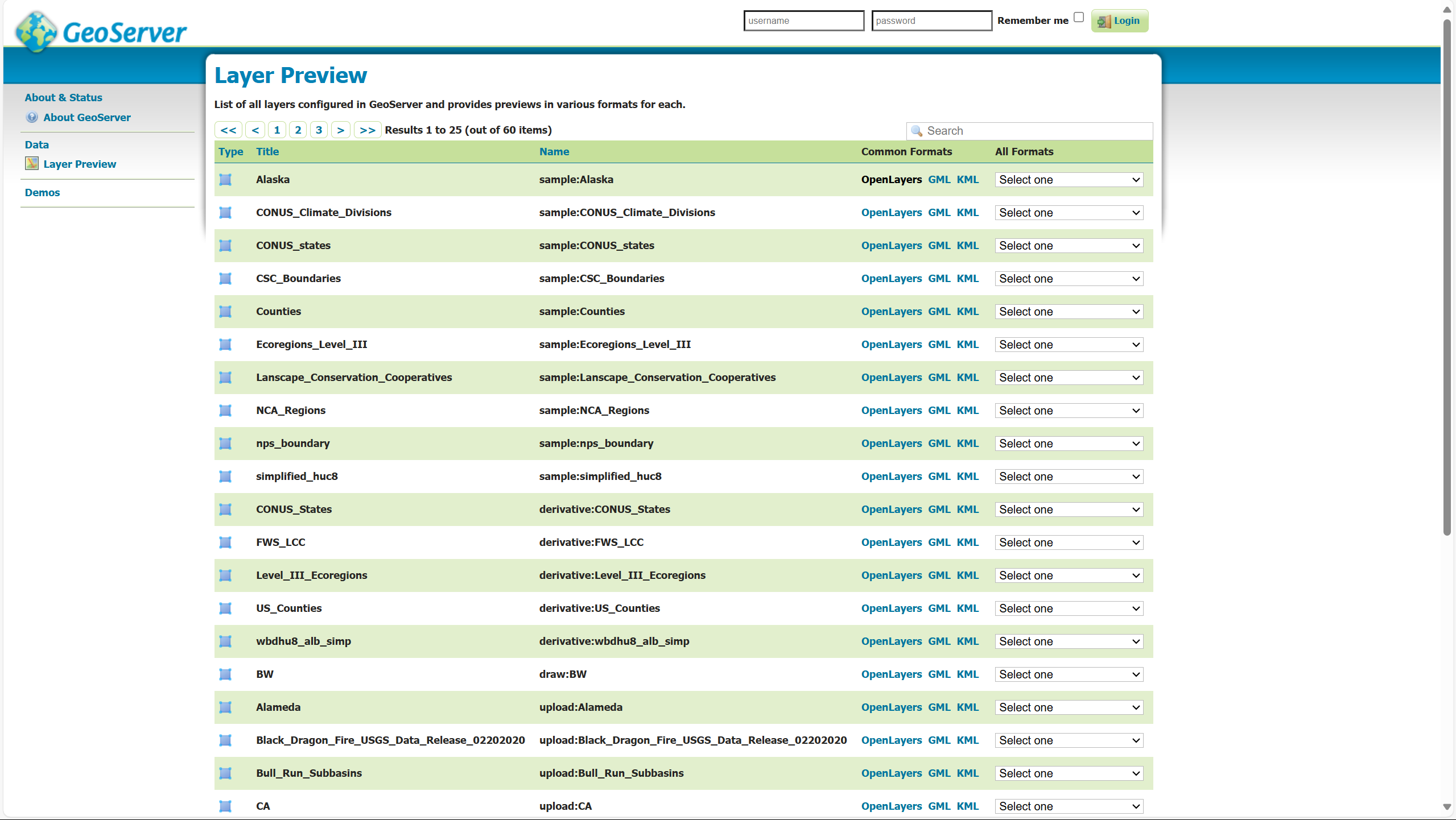Click the polygon type icon for Alaska layer

click(225, 180)
